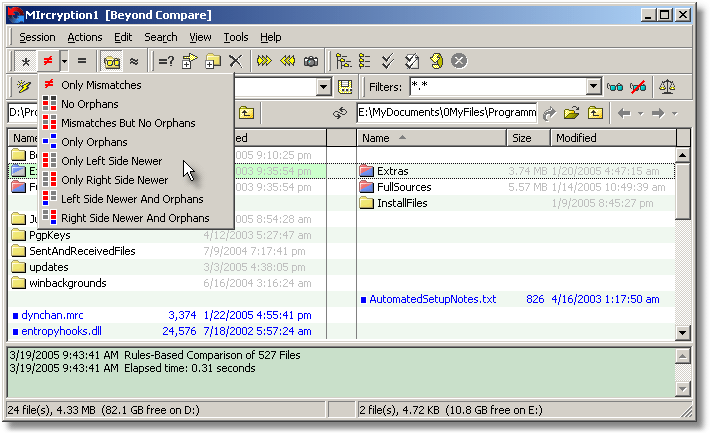Viewport: 711px width, 436px height.
Task: Open the Help menu
Action: [x=270, y=37]
